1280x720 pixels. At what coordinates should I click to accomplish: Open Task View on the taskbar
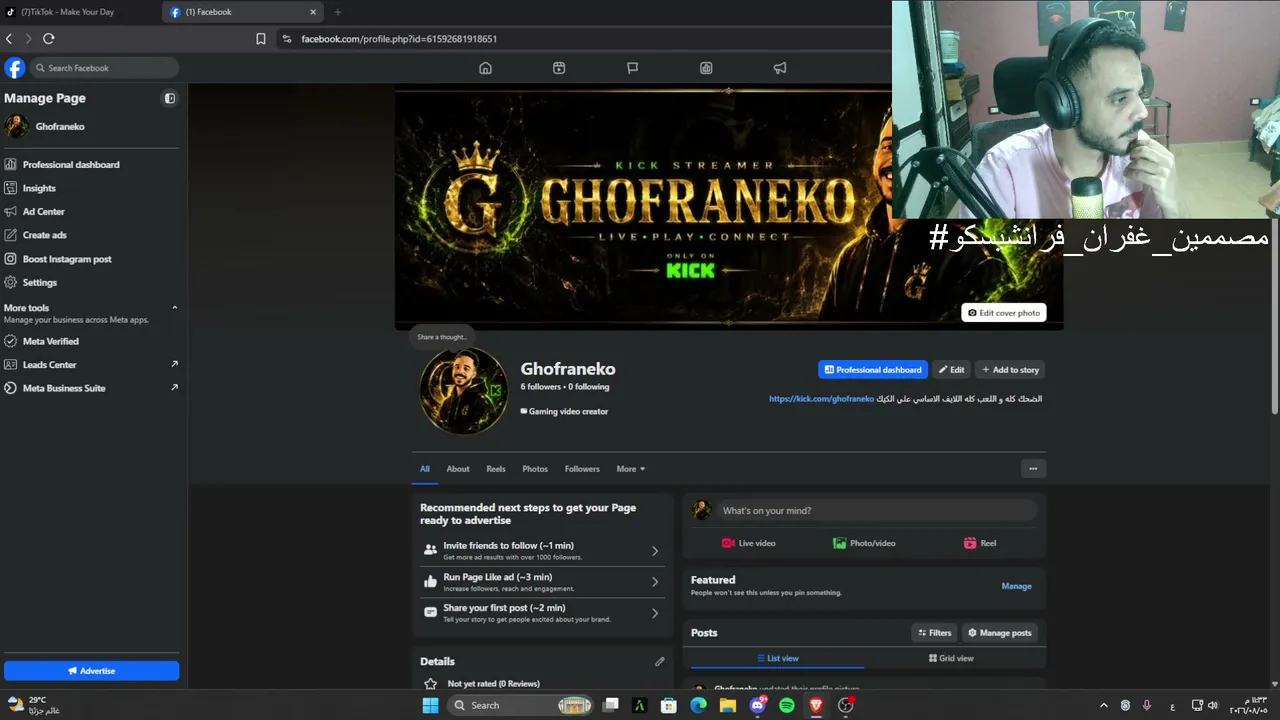[611, 705]
